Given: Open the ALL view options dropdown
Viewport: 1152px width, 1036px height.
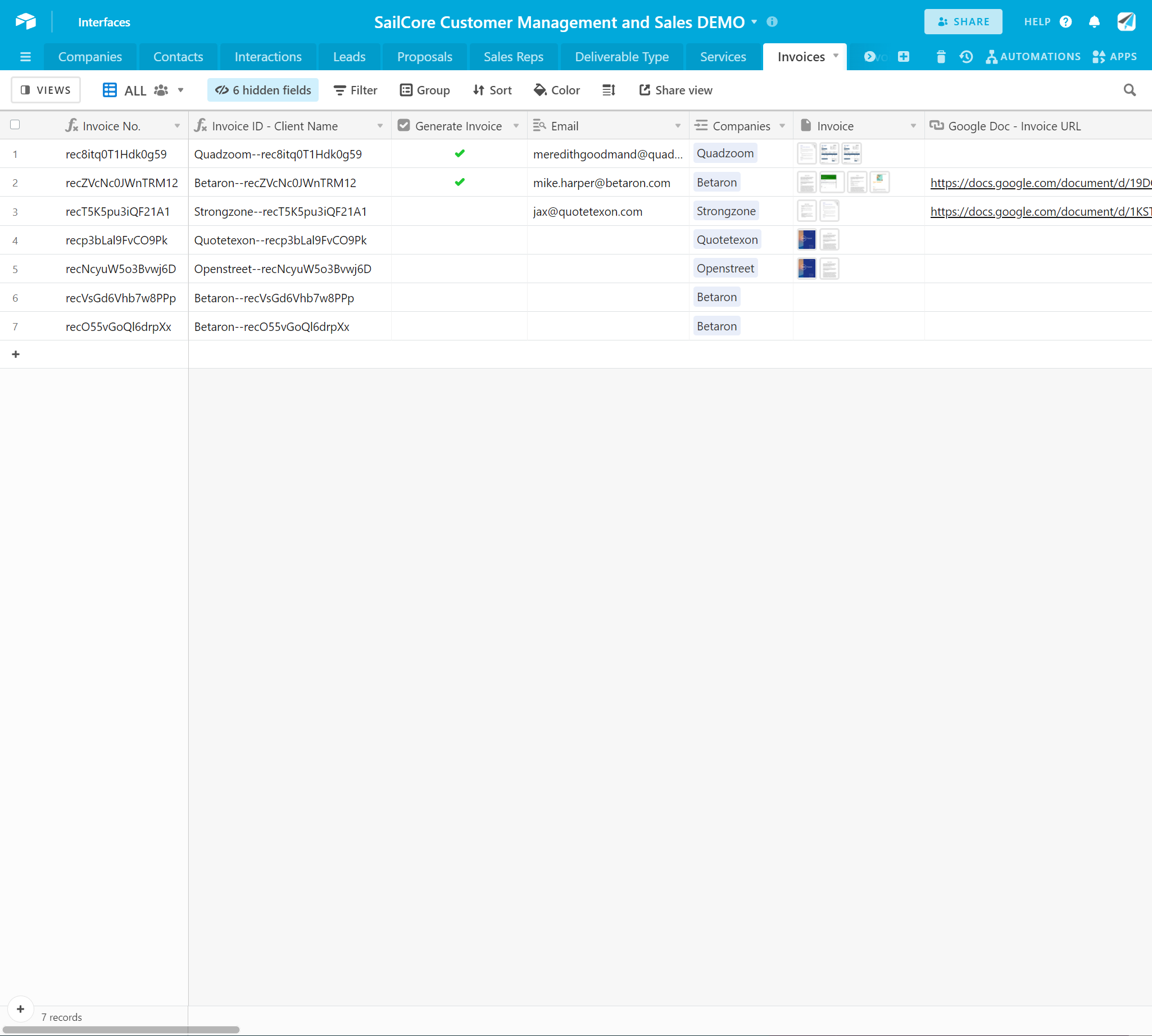Looking at the screenshot, I should click(180, 90).
